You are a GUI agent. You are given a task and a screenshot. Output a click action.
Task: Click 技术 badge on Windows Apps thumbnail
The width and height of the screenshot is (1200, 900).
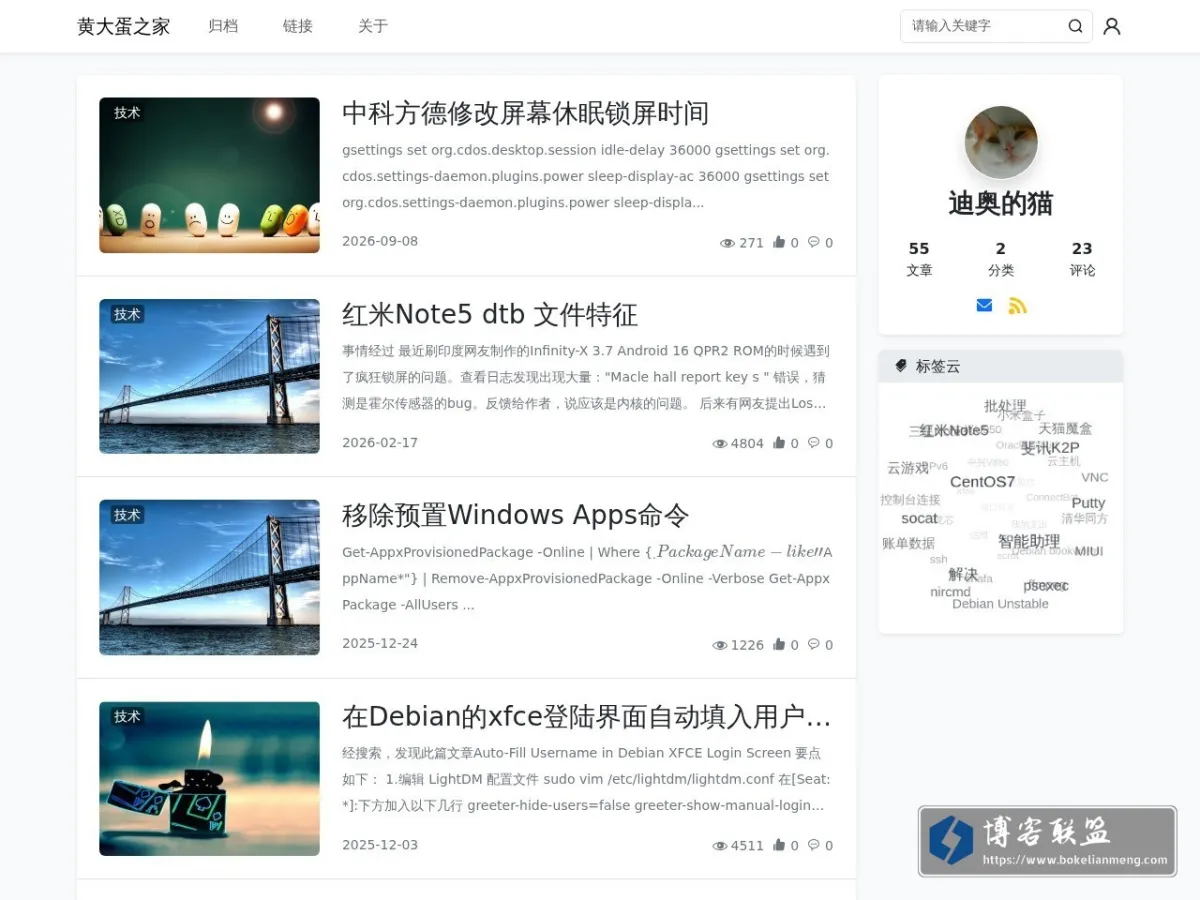127,515
